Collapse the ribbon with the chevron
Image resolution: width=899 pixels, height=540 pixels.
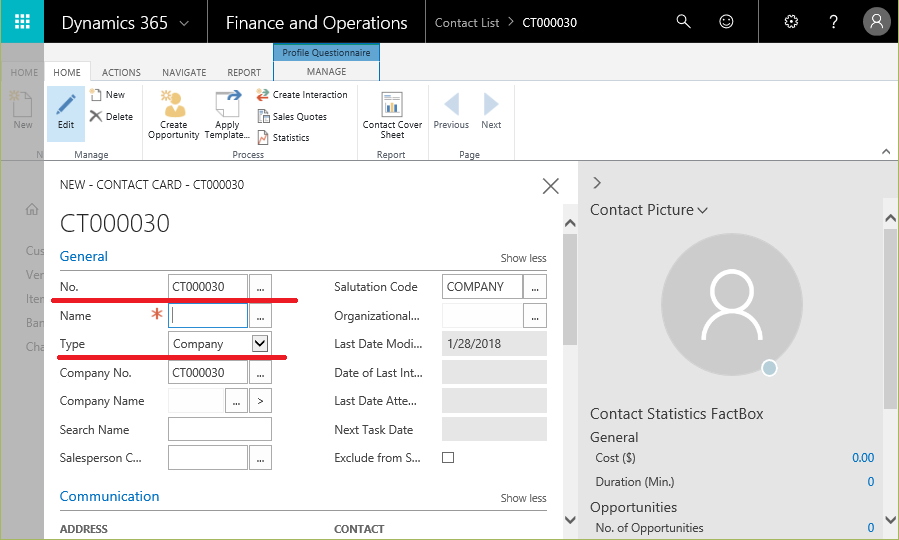pyautogui.click(x=886, y=152)
